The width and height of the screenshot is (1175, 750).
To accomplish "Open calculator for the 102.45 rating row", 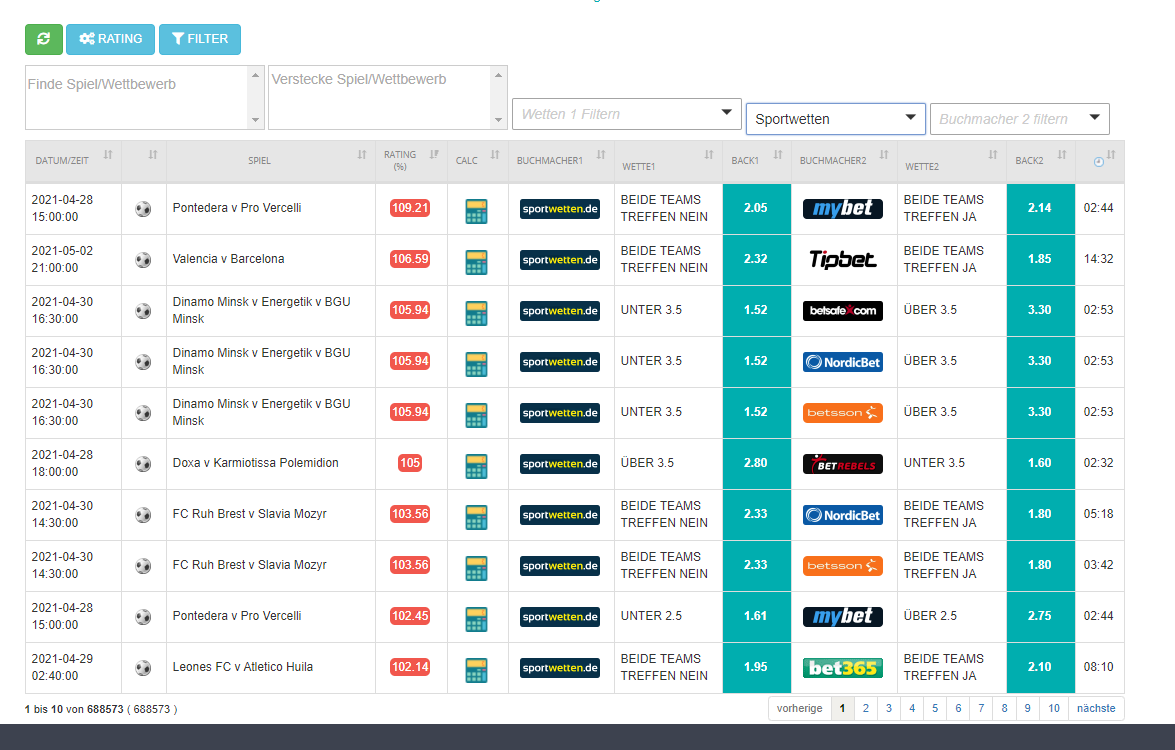I will pyautogui.click(x=477, y=619).
